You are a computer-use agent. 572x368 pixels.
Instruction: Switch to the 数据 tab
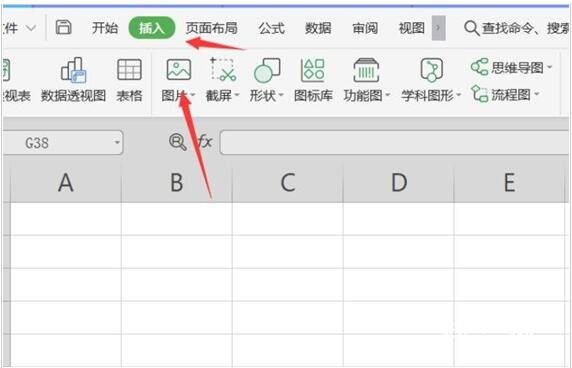point(318,28)
